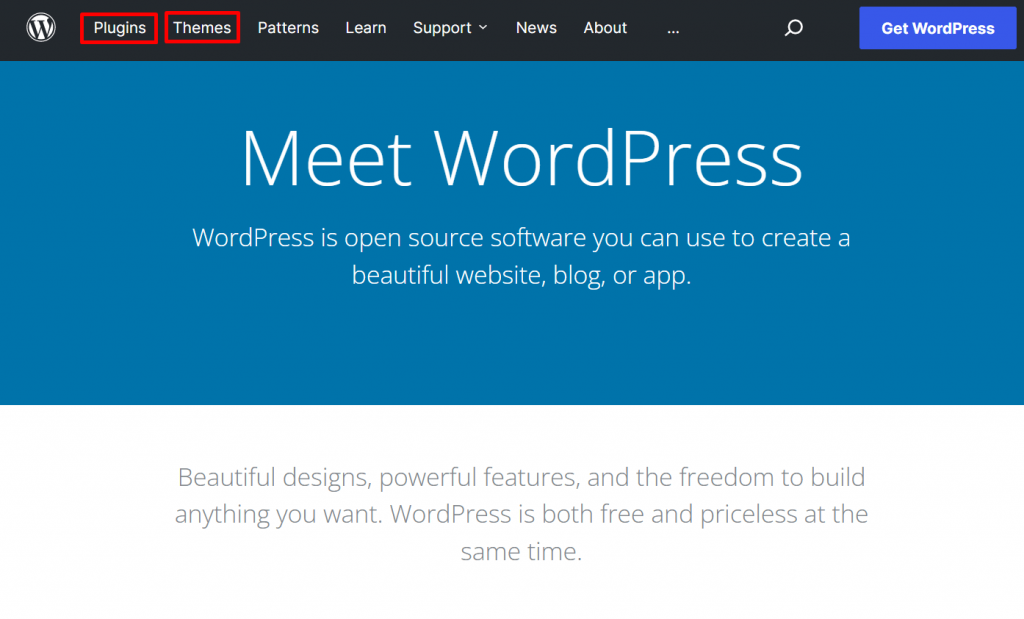The width and height of the screenshot is (1024, 619).
Task: Click the Get WordPress button
Action: 938,28
